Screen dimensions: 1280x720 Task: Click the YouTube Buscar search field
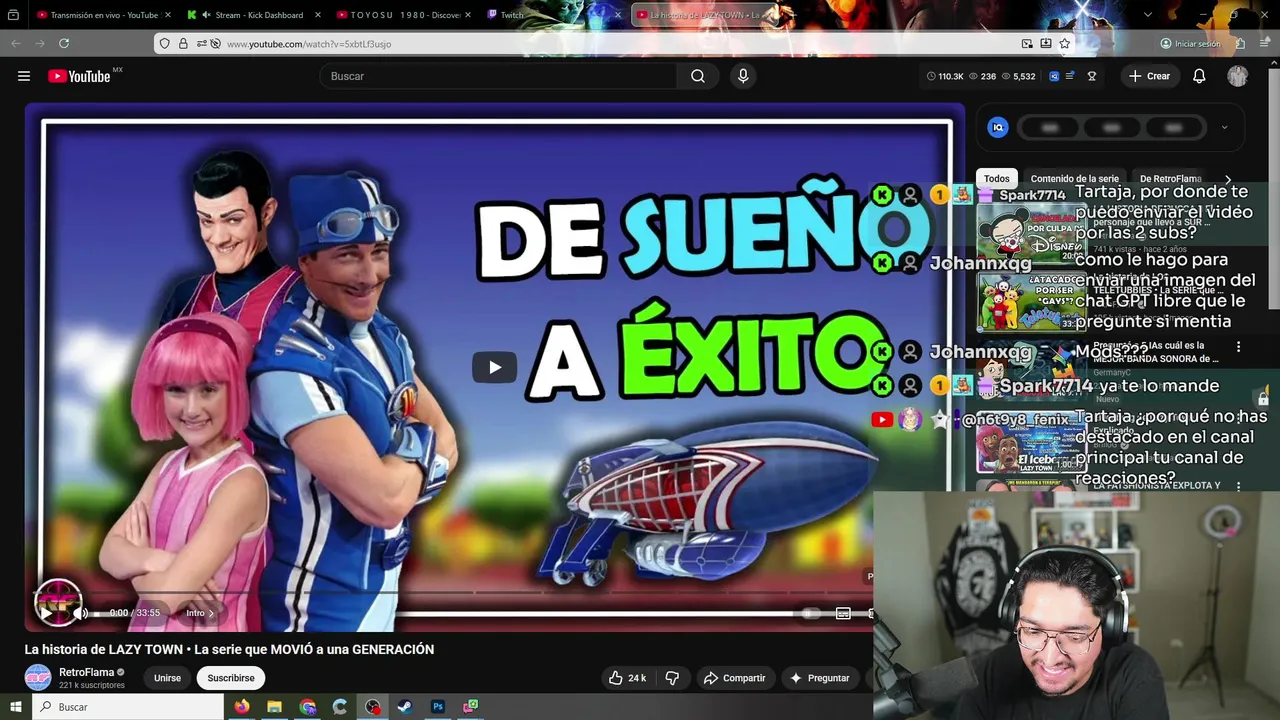coord(500,76)
